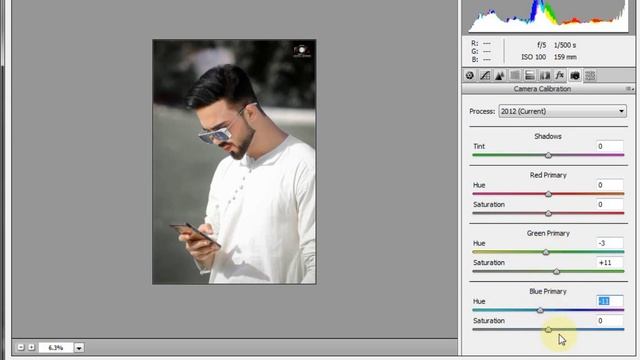This screenshot has height=360, width=640.
Task: Click the Green Primary section heading
Action: 548,233
